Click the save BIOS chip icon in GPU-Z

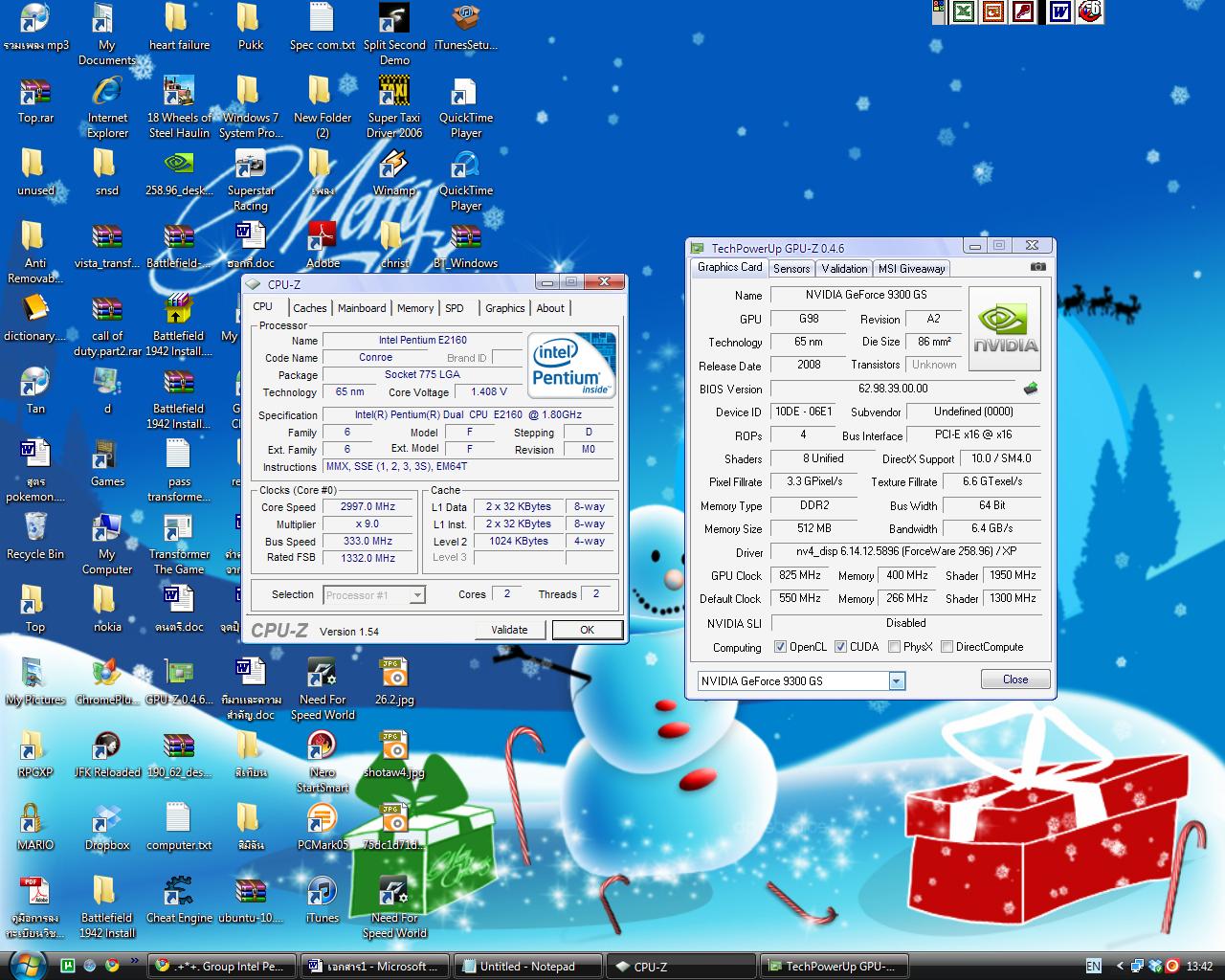coord(1031,389)
